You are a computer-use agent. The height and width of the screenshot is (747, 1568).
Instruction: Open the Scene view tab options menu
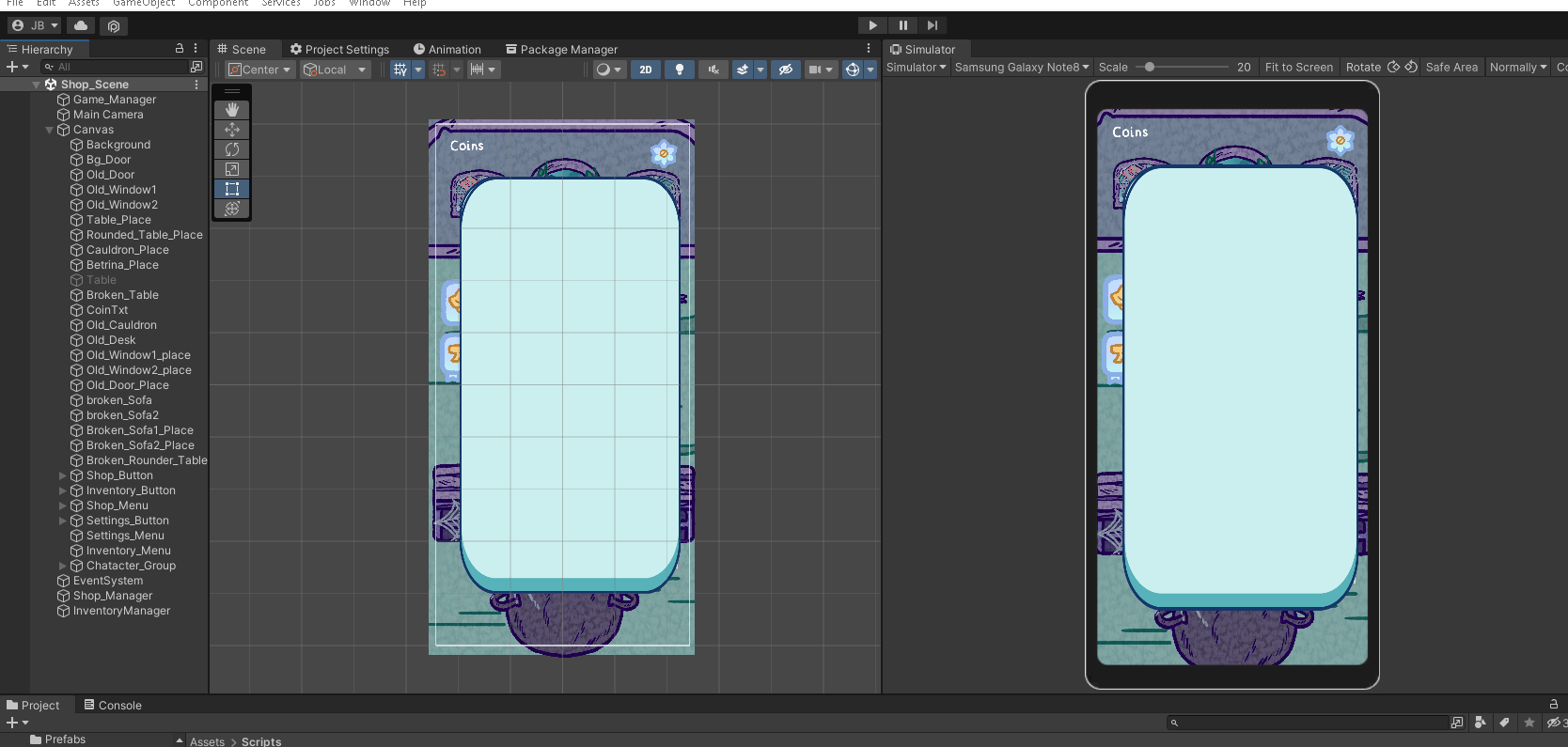[869, 48]
